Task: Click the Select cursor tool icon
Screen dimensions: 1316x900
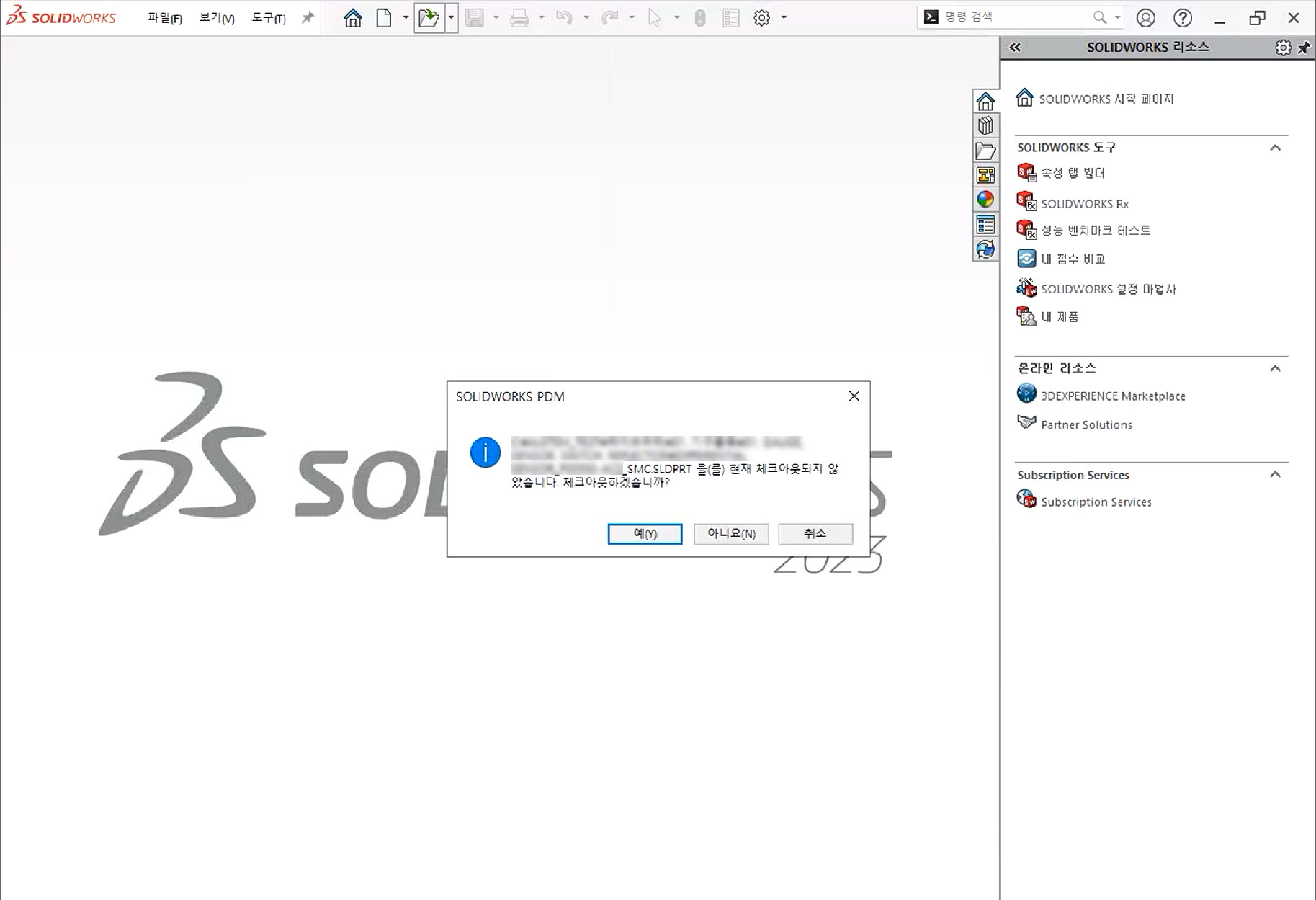Action: [654, 18]
